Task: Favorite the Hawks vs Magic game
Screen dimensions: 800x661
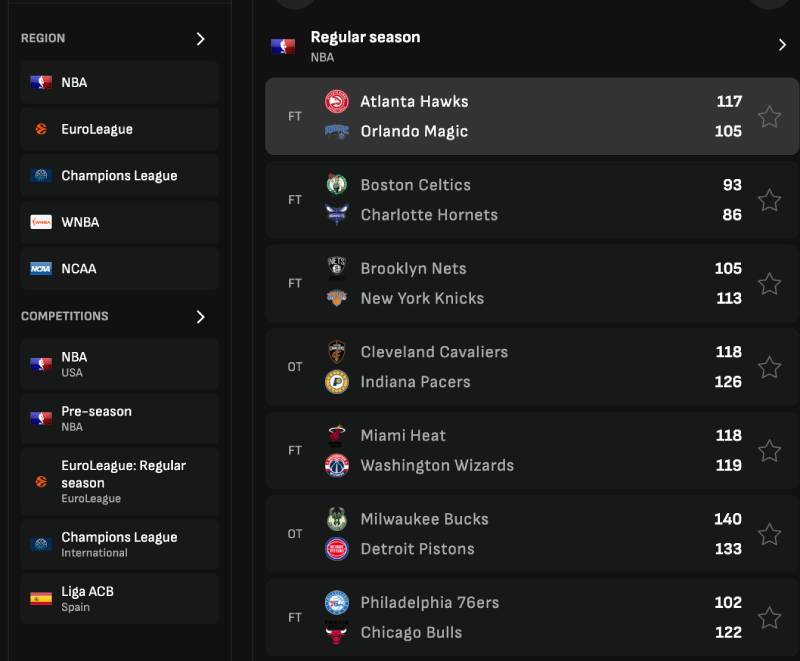Action: tap(769, 117)
